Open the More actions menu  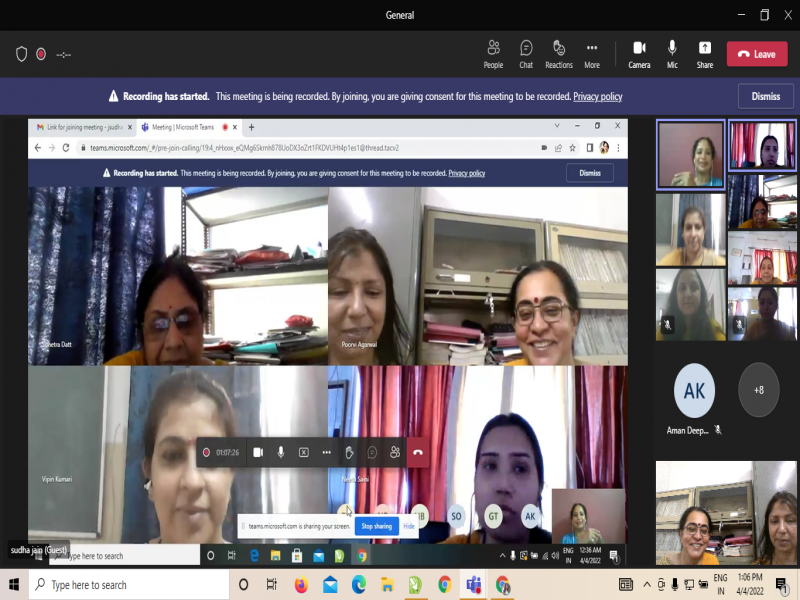pos(592,53)
